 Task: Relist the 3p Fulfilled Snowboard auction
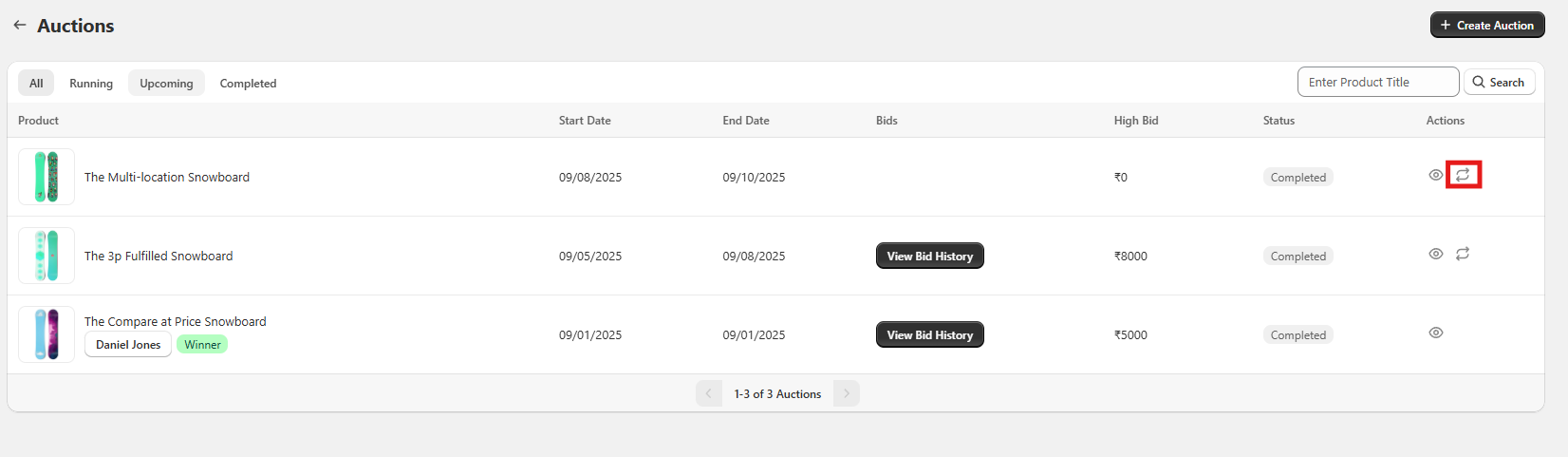pos(1463,254)
